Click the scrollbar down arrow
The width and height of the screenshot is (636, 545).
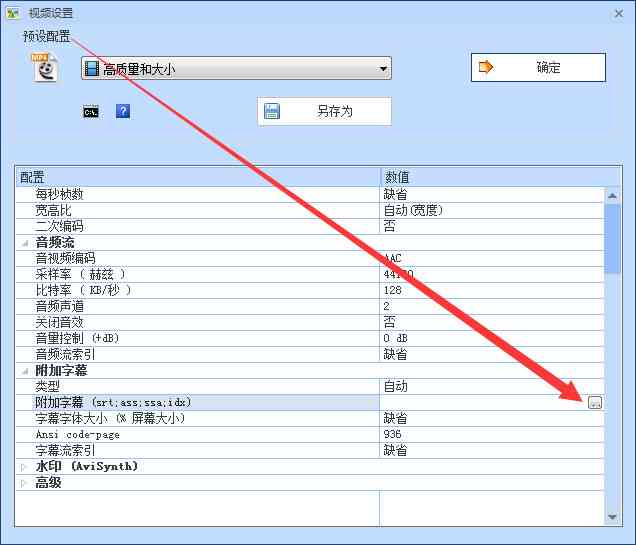pos(612,517)
